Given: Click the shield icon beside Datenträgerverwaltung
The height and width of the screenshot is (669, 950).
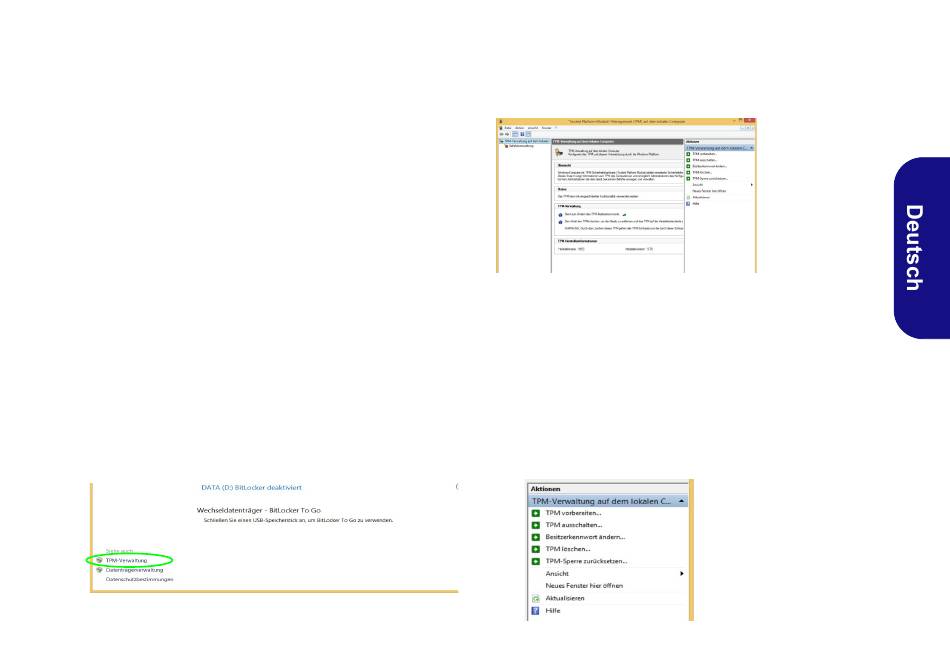Looking at the screenshot, I should [99, 570].
